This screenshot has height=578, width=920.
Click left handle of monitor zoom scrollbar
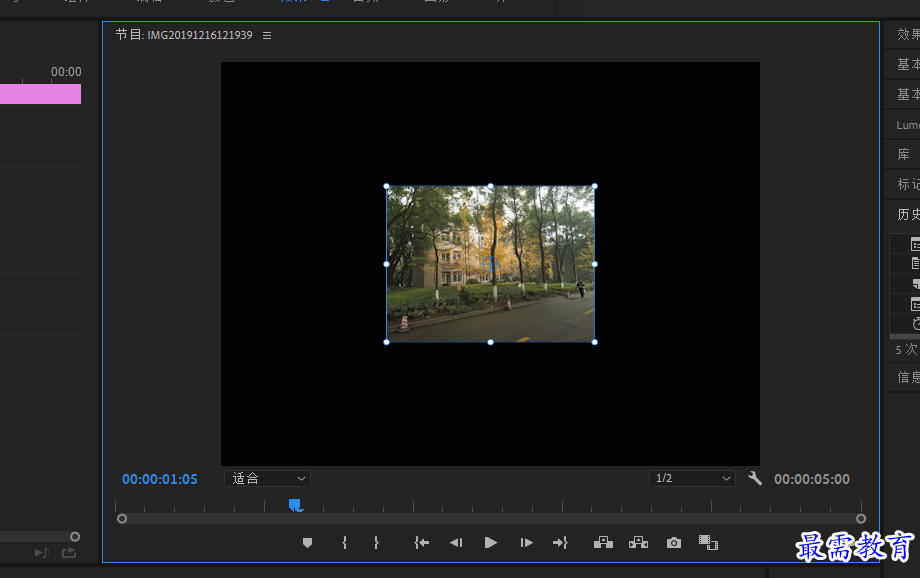pyautogui.click(x=122, y=519)
